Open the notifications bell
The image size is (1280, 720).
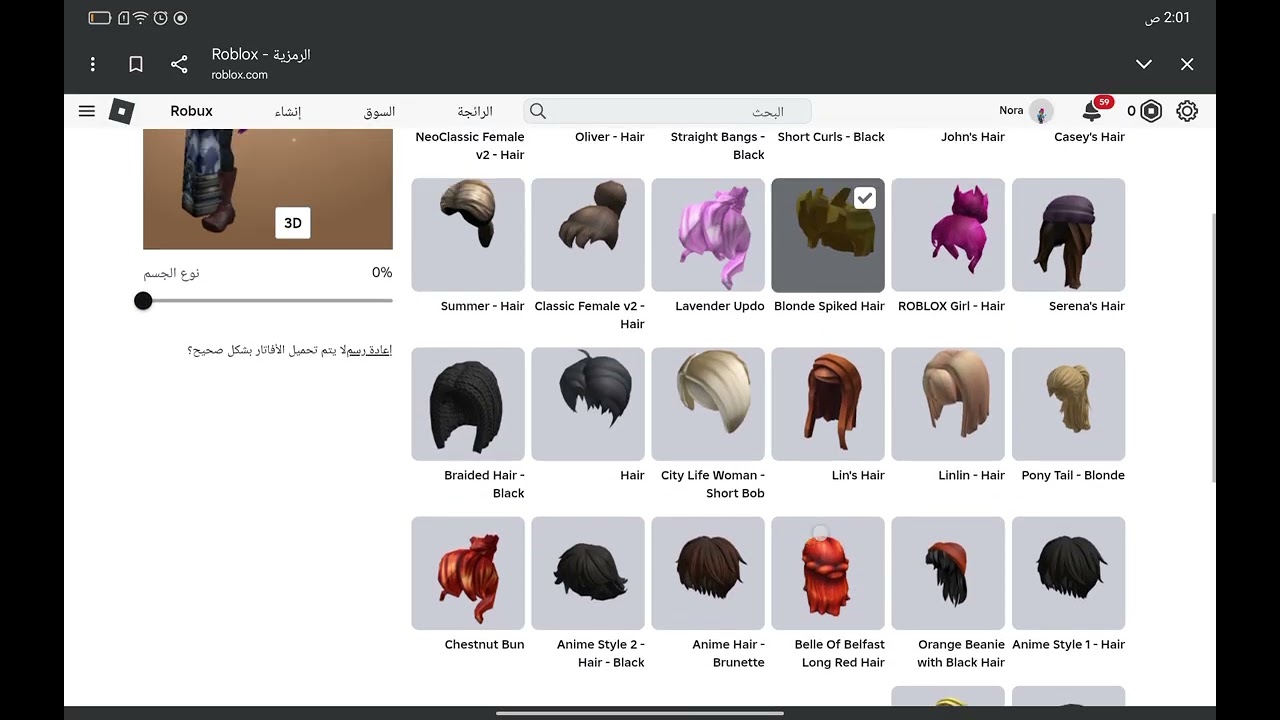pos(1092,111)
